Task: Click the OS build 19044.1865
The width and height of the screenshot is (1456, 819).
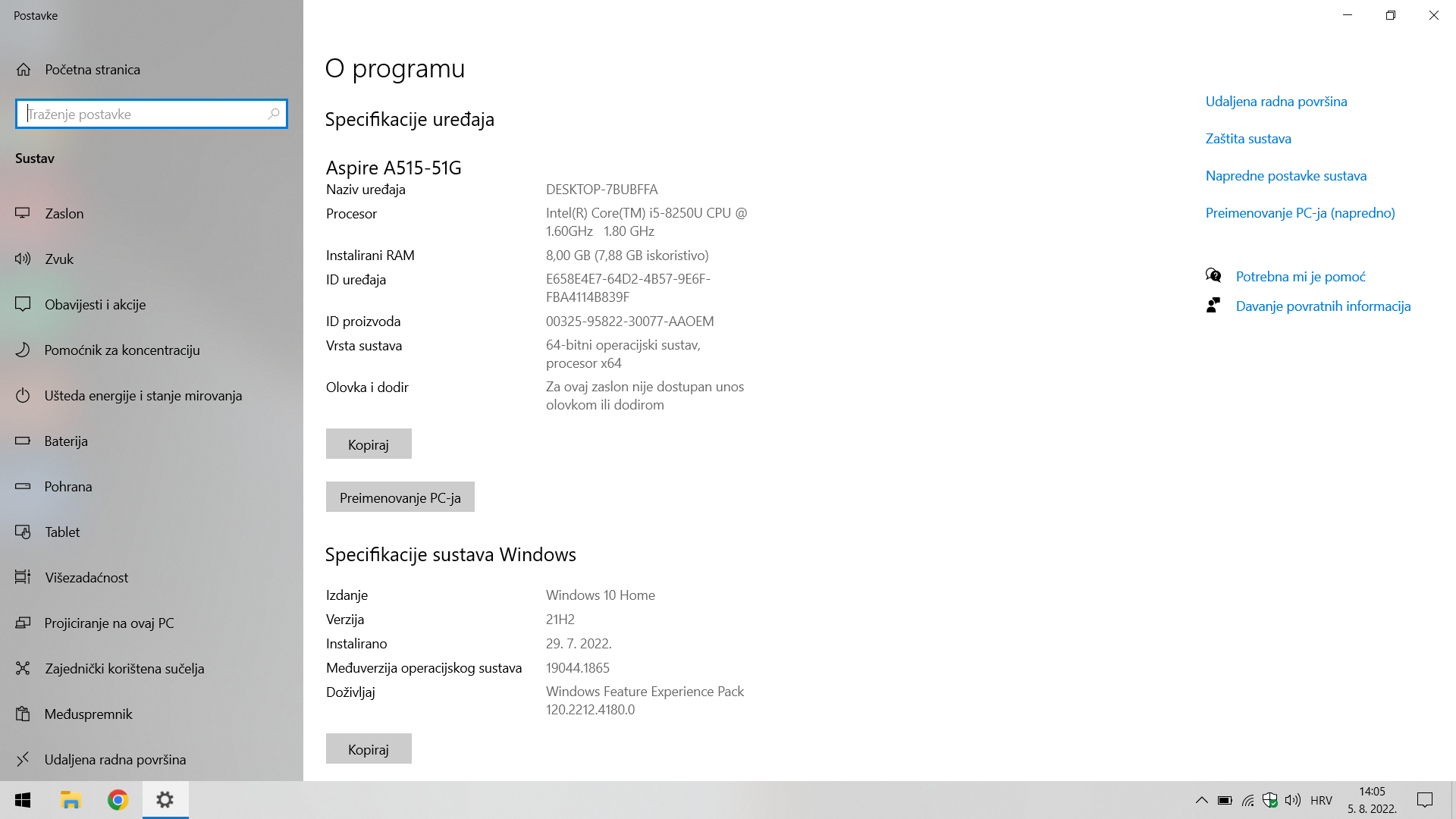Action: (578, 668)
